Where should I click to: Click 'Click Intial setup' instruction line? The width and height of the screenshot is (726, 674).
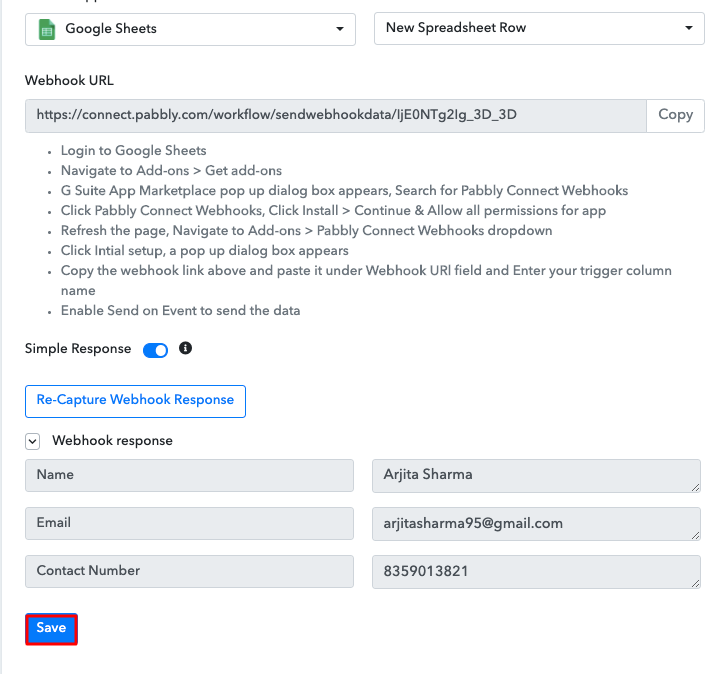205,250
